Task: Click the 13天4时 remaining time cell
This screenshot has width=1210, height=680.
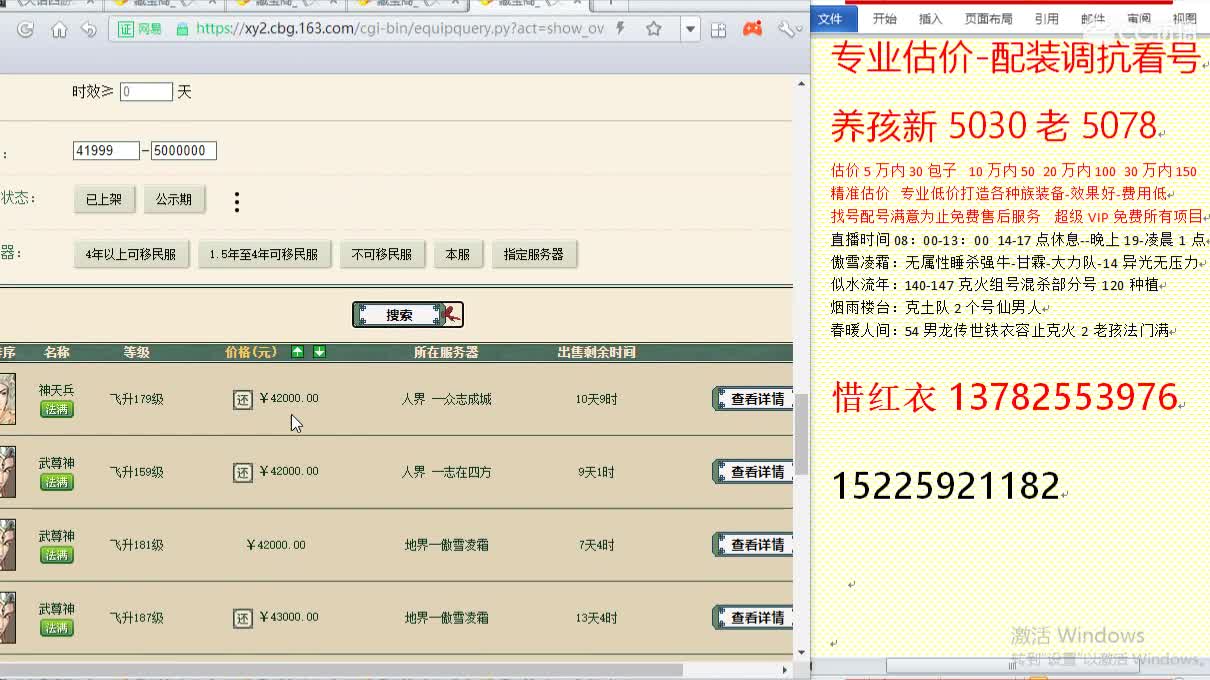Action: click(x=596, y=618)
